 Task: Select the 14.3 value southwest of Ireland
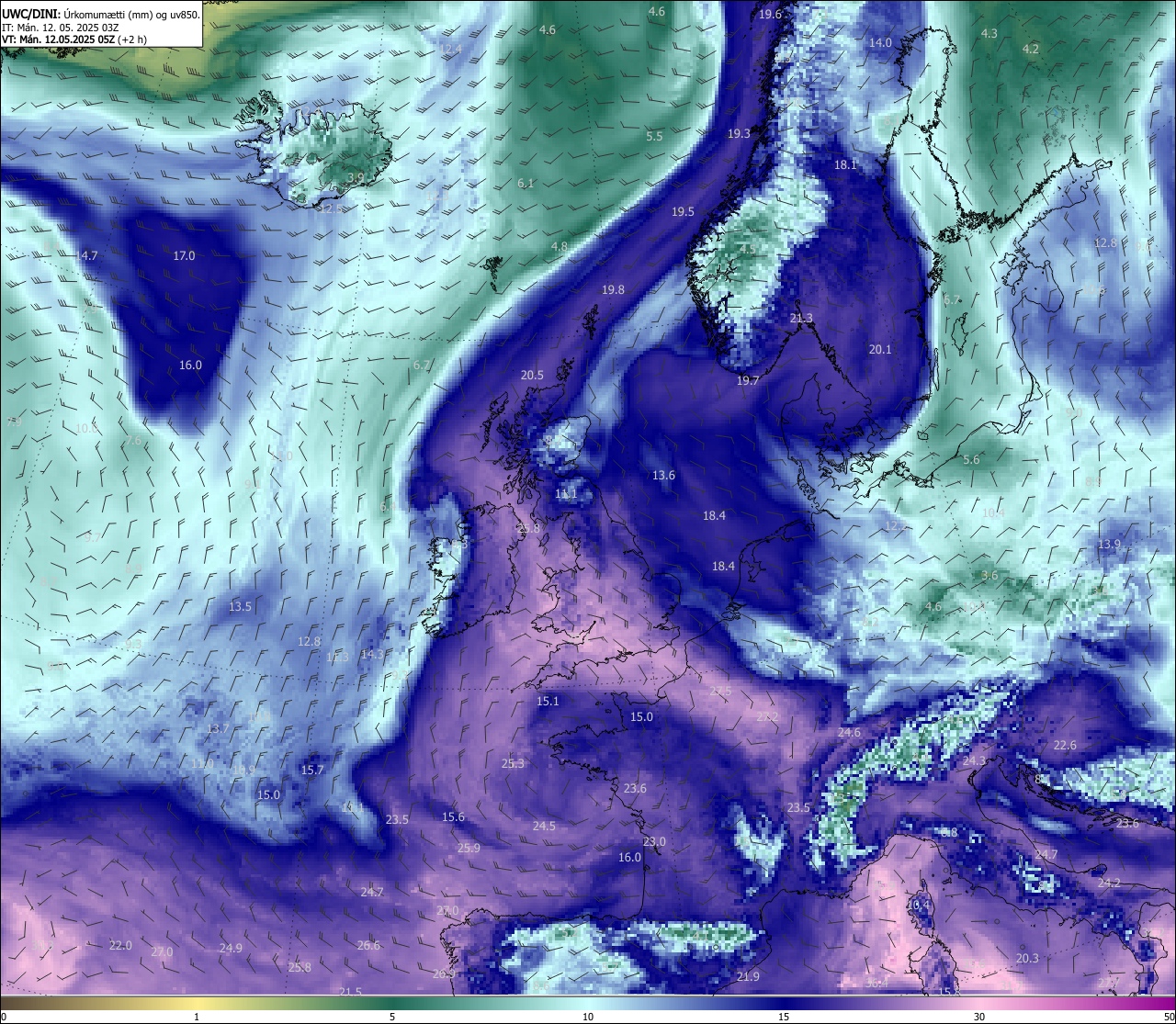pyautogui.click(x=371, y=654)
